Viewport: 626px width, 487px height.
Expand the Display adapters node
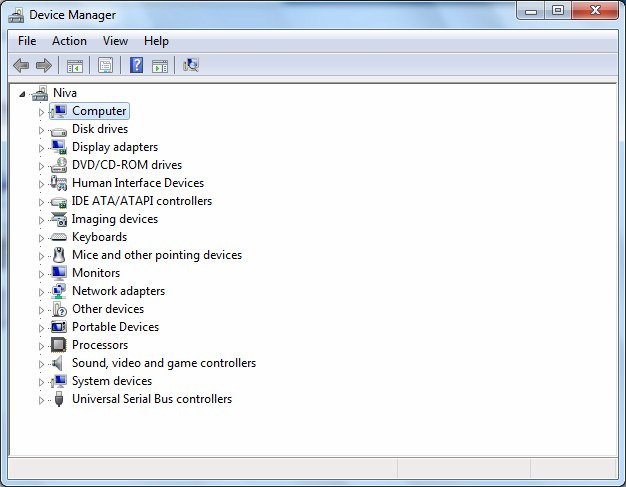[x=41, y=148]
